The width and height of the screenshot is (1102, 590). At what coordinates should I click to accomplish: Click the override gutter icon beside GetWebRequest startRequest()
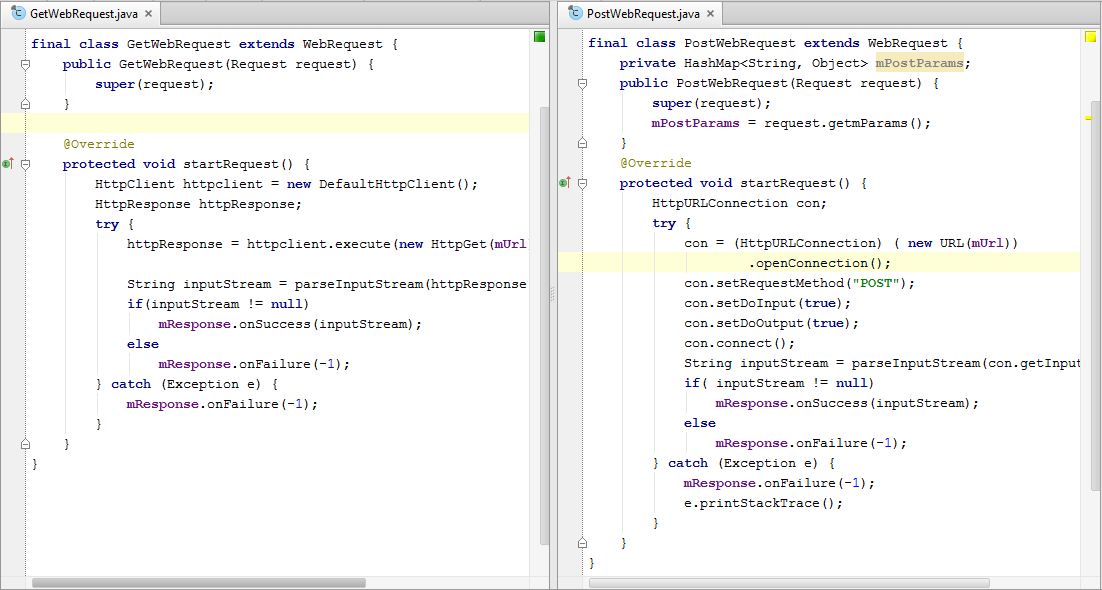(x=8, y=164)
